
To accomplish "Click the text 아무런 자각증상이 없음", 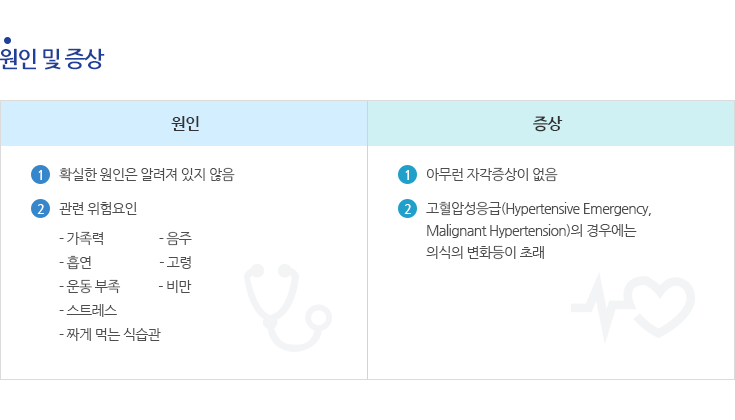I will [x=491, y=175].
